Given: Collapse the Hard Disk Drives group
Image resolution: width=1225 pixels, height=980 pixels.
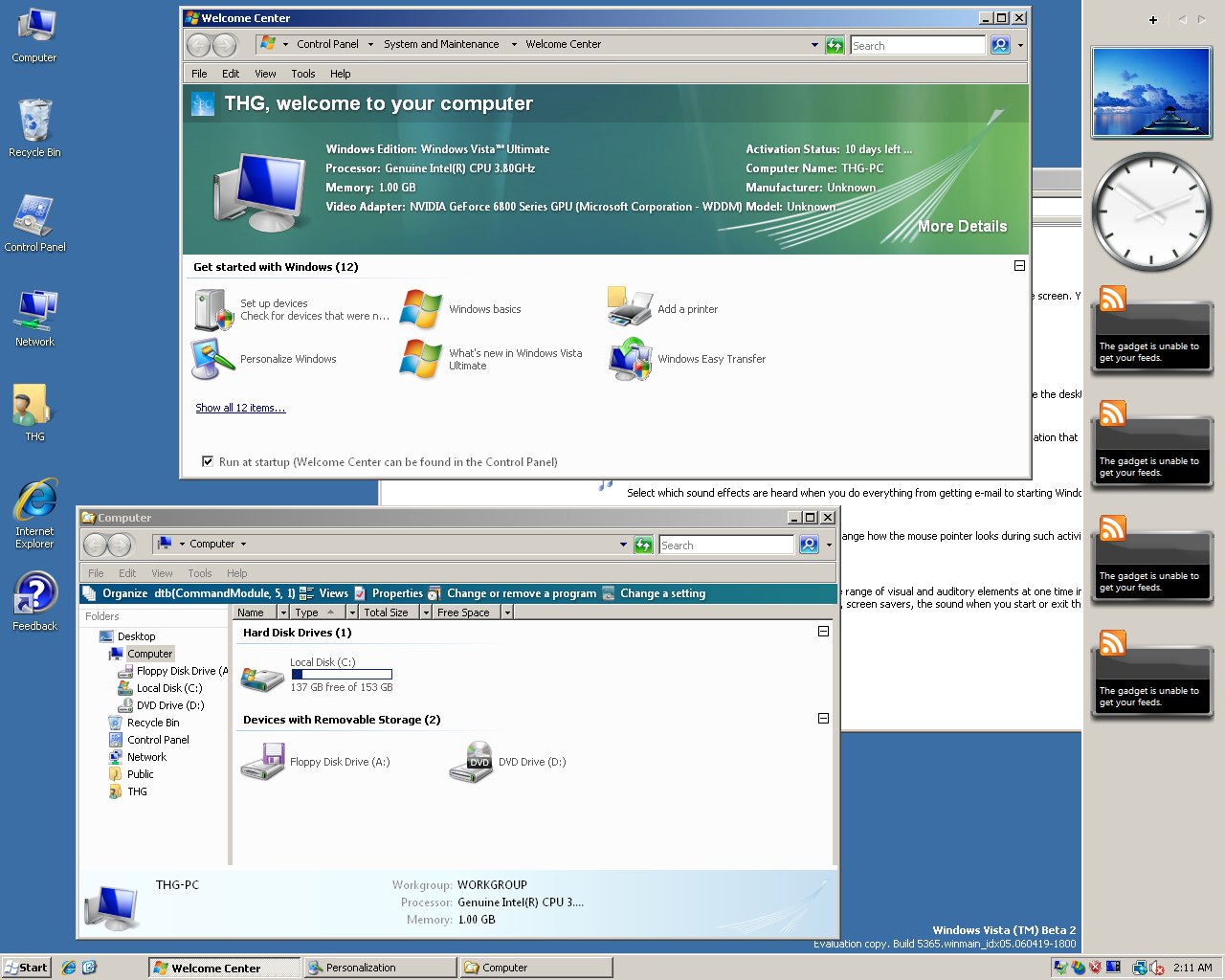Looking at the screenshot, I should (x=823, y=632).
